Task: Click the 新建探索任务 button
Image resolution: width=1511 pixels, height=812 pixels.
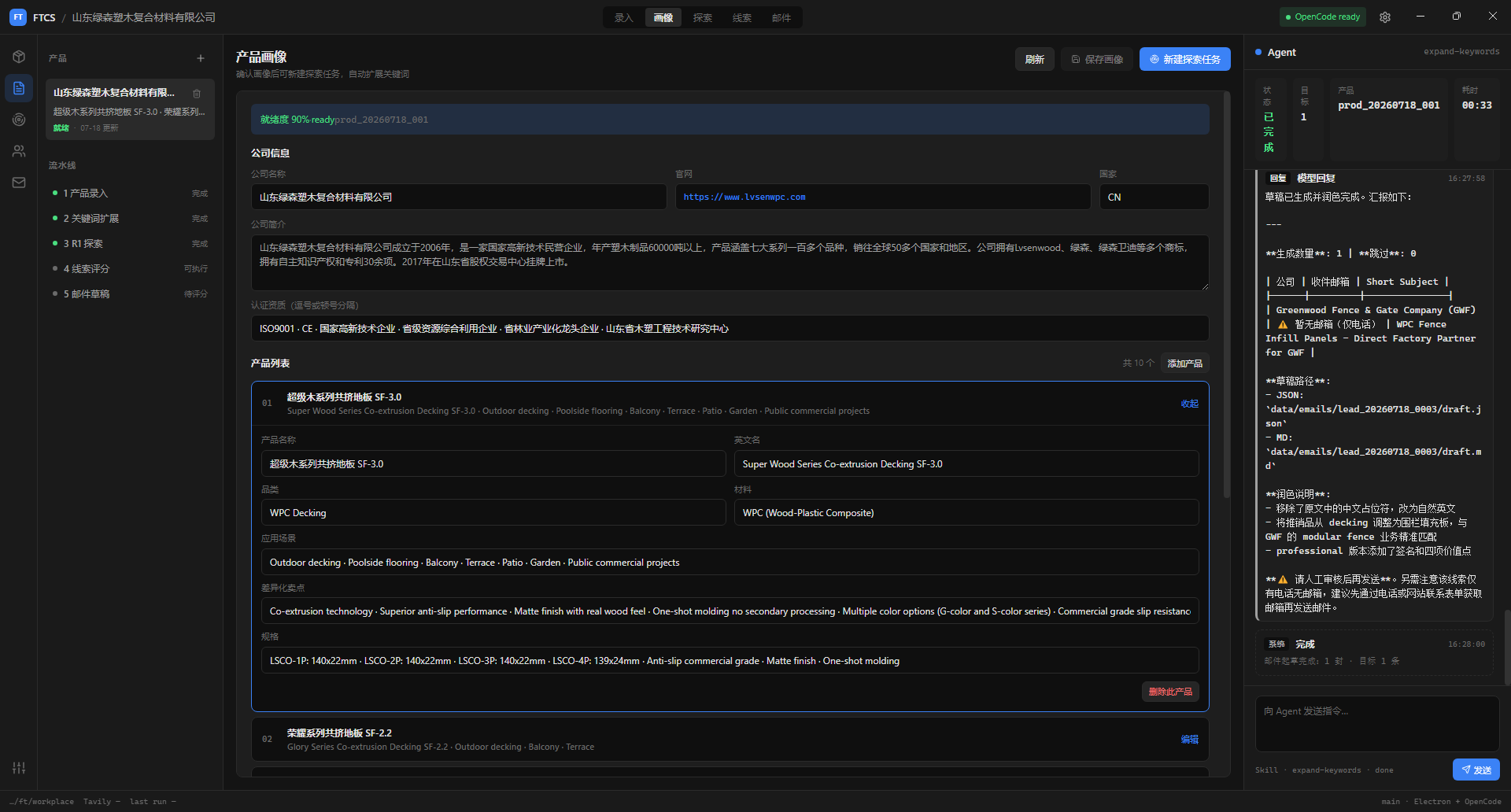Action: [x=1185, y=59]
